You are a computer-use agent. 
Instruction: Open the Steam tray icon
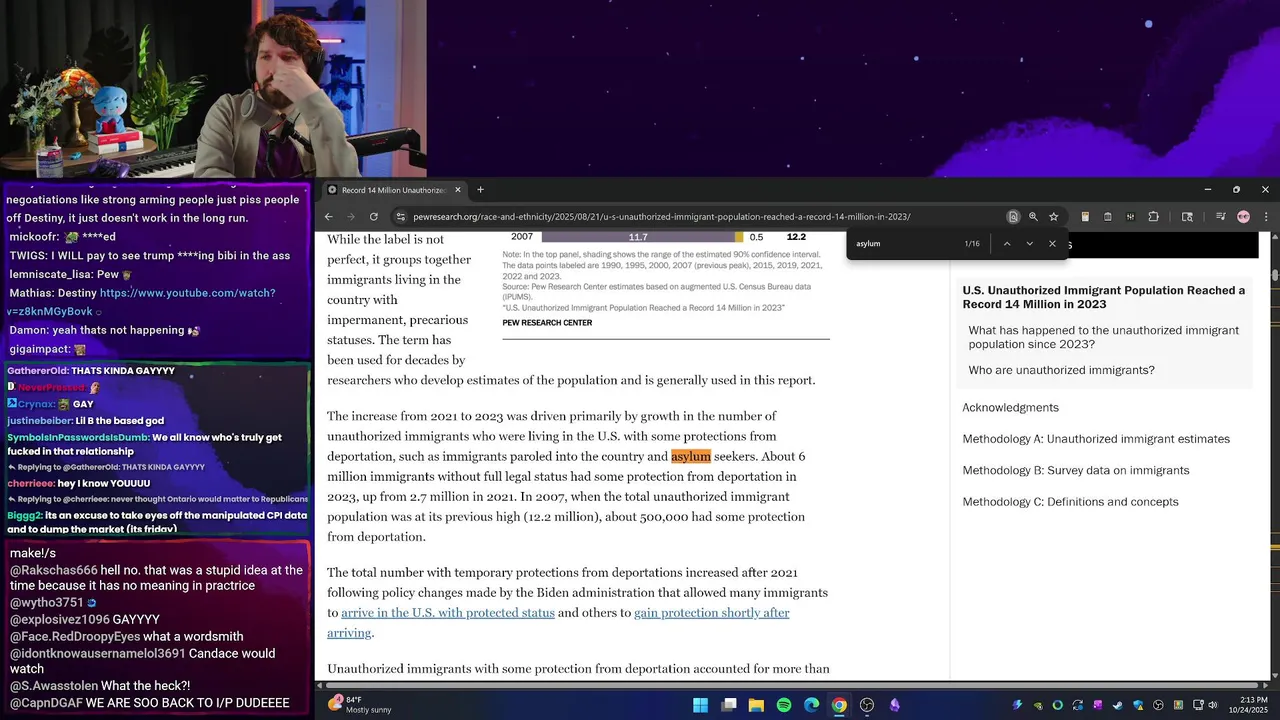coord(1118,705)
